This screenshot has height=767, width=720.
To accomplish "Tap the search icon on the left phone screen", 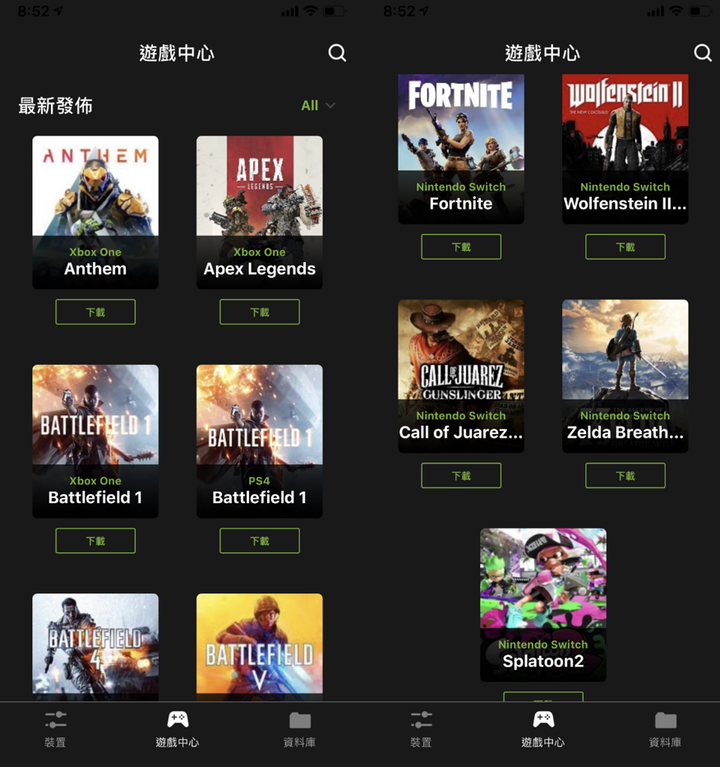I will click(x=337, y=53).
